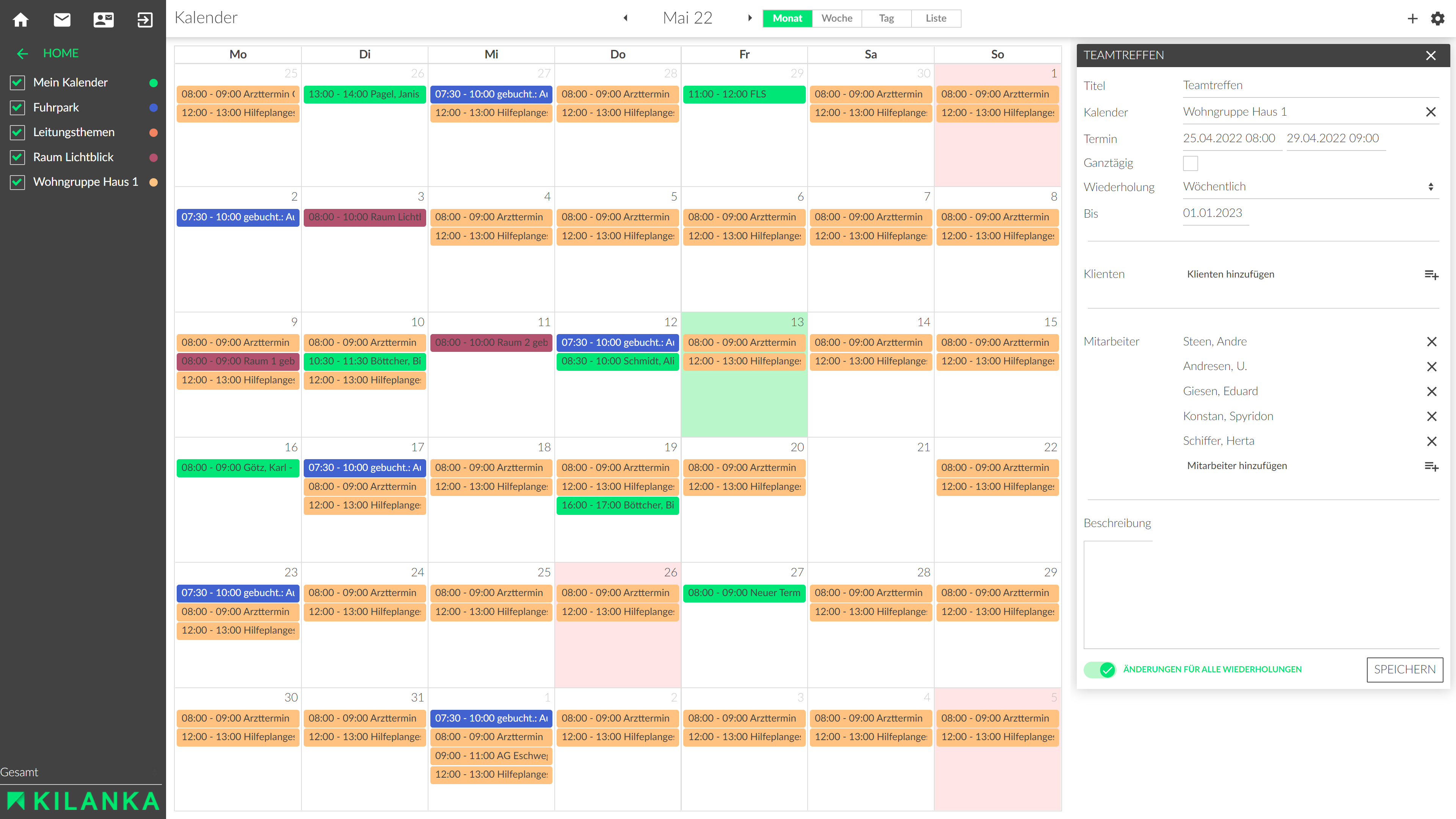The image size is (1456, 819).
Task: Enable the Ganztägig checkbox
Action: [1190, 163]
